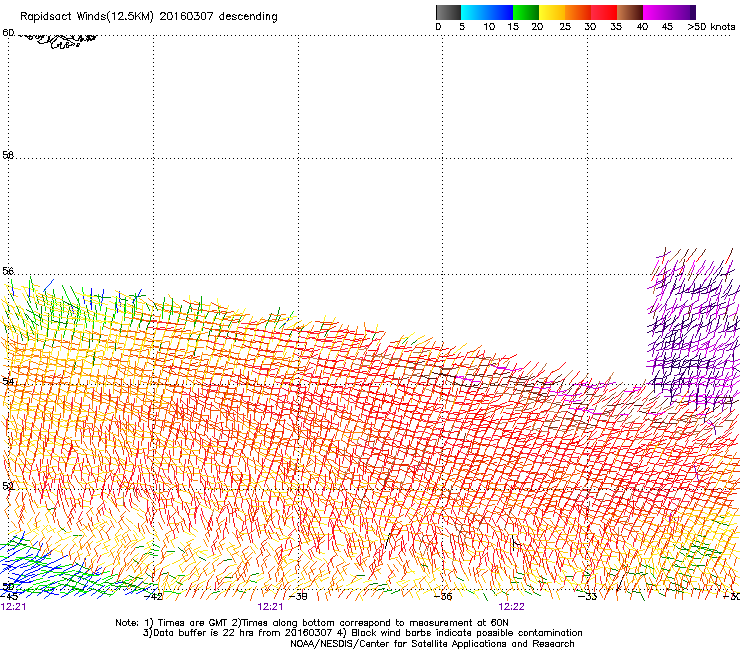Click the brown 35-40 knots legend swatch
Viewport: 740px width, 650px height.
[x=630, y=12]
